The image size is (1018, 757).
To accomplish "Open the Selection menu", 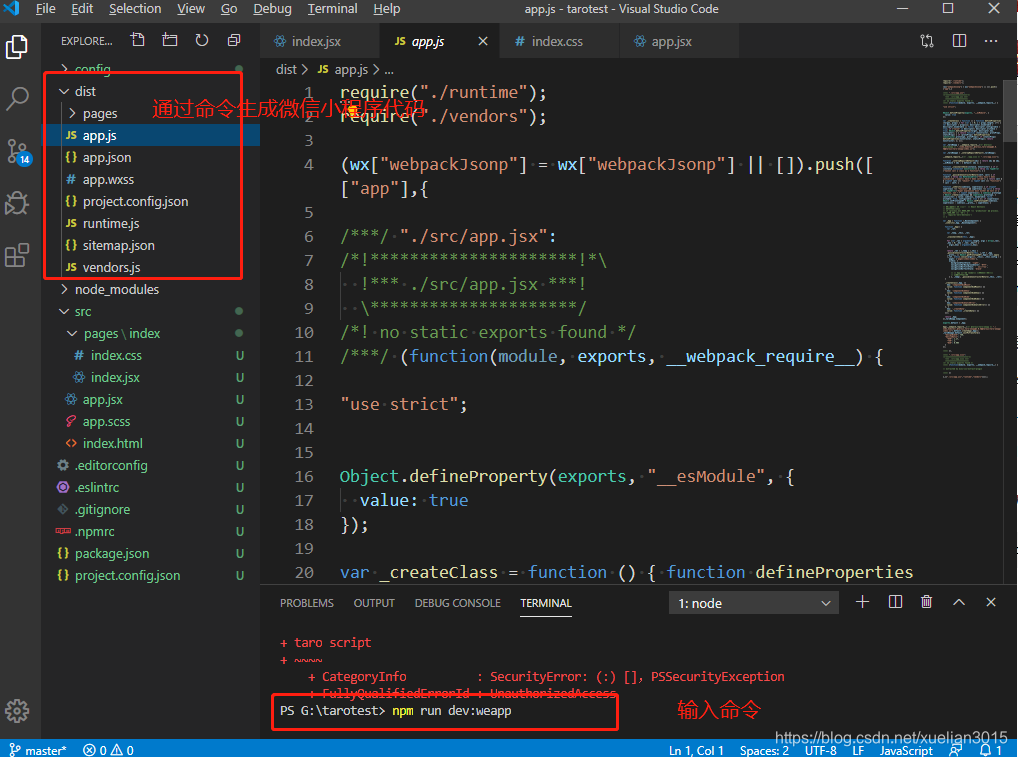I will [x=135, y=9].
